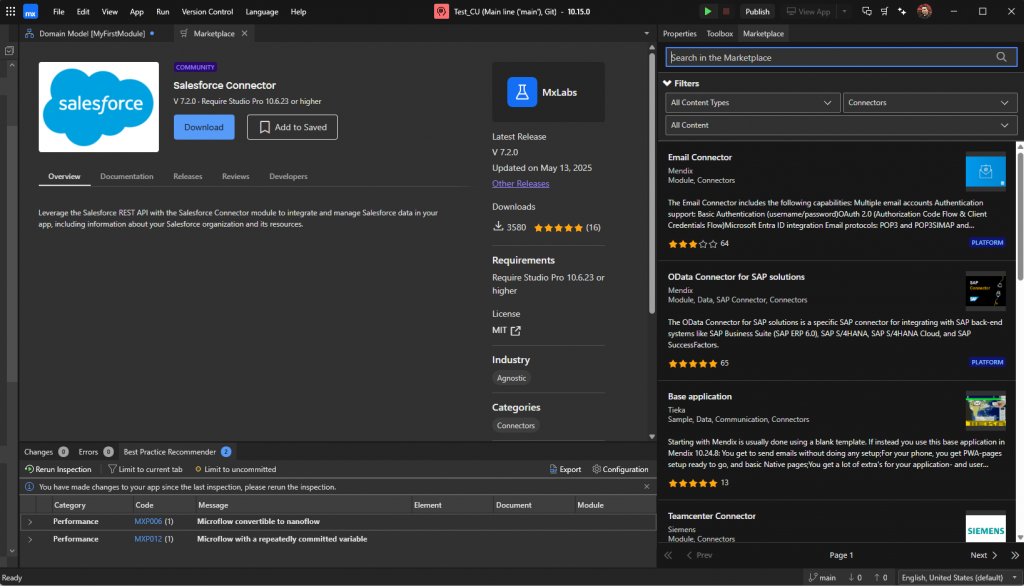Open the app switcher grid icon
Screen dimensions: 1024x586
(10, 11)
